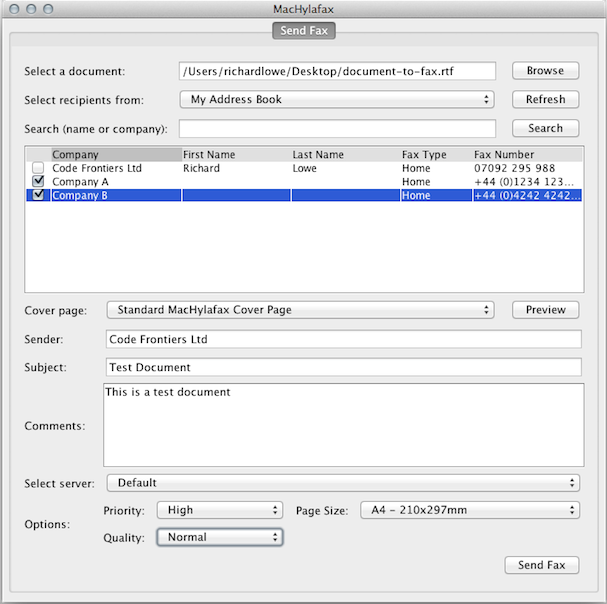Sort by the Company column header

tap(116, 154)
